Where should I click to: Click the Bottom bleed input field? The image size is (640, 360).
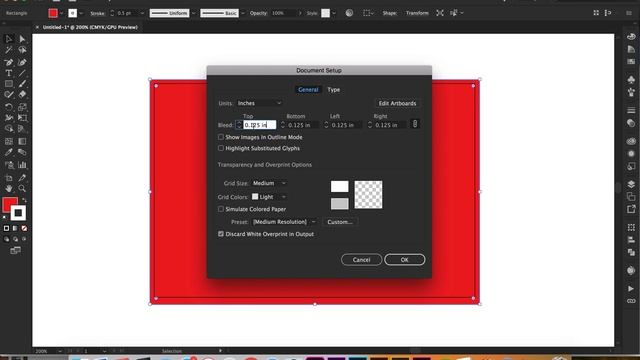click(x=303, y=125)
